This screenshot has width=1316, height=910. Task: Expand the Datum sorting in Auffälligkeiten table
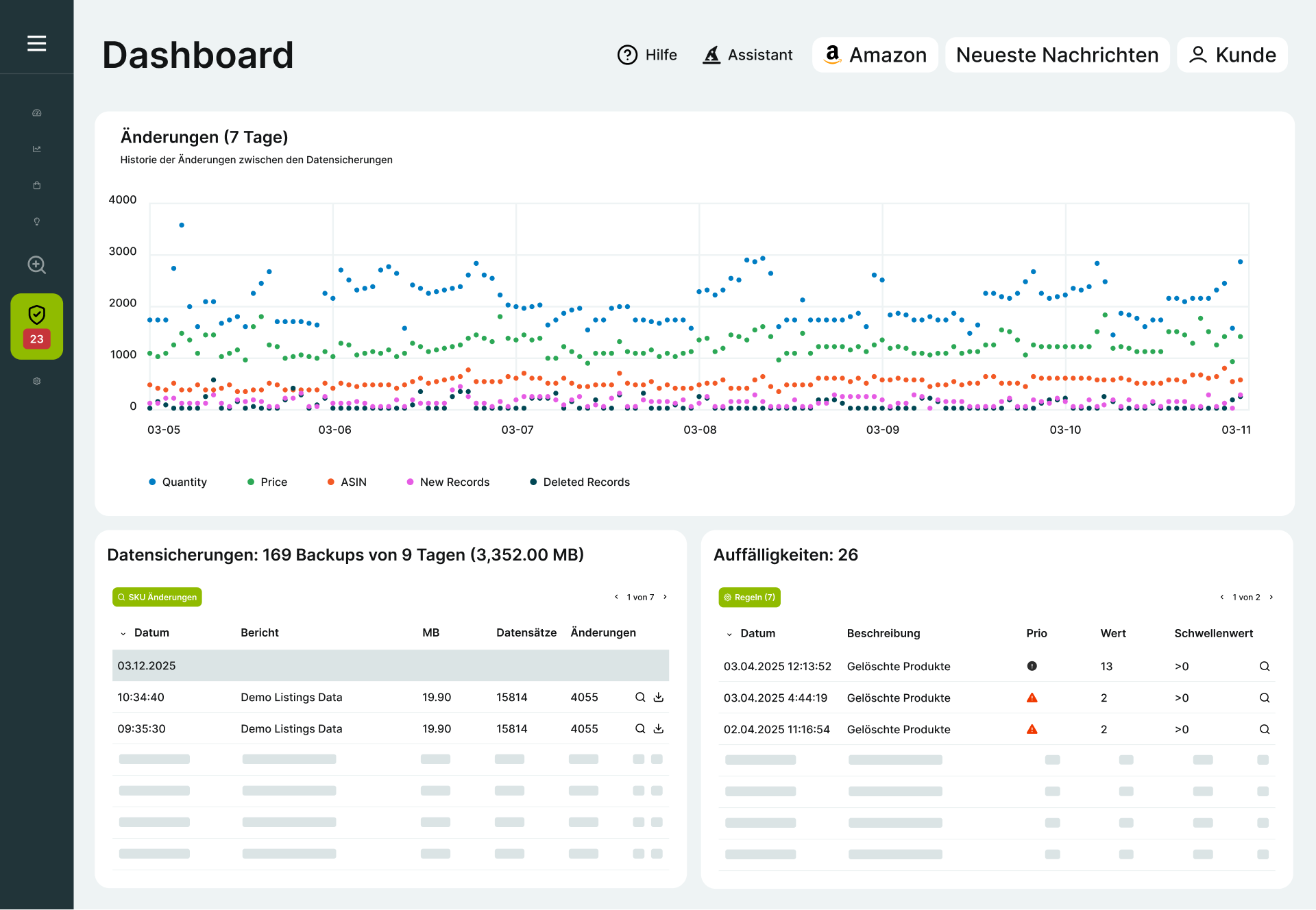coord(730,634)
